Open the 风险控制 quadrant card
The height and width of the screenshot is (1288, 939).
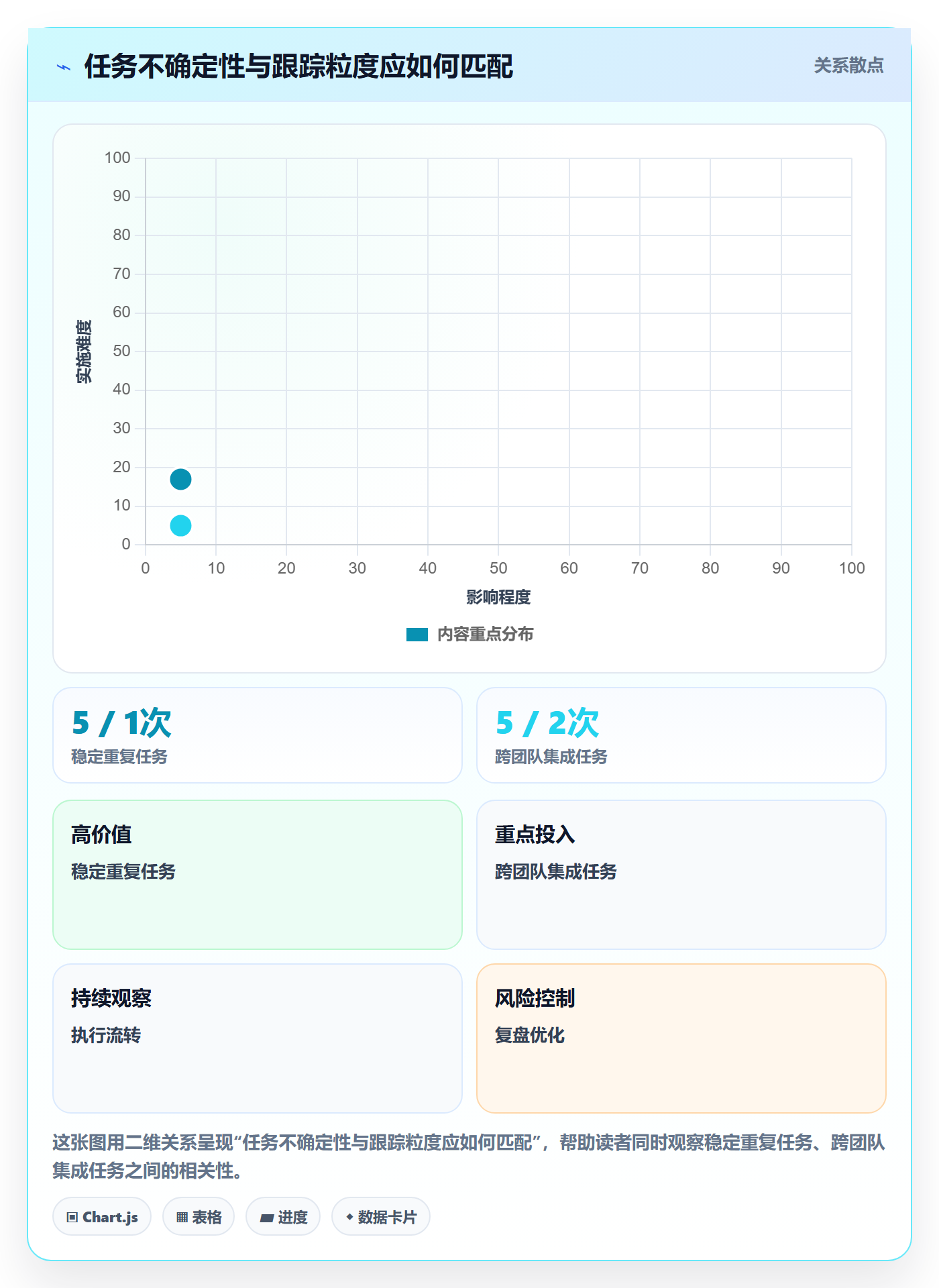click(681, 1038)
